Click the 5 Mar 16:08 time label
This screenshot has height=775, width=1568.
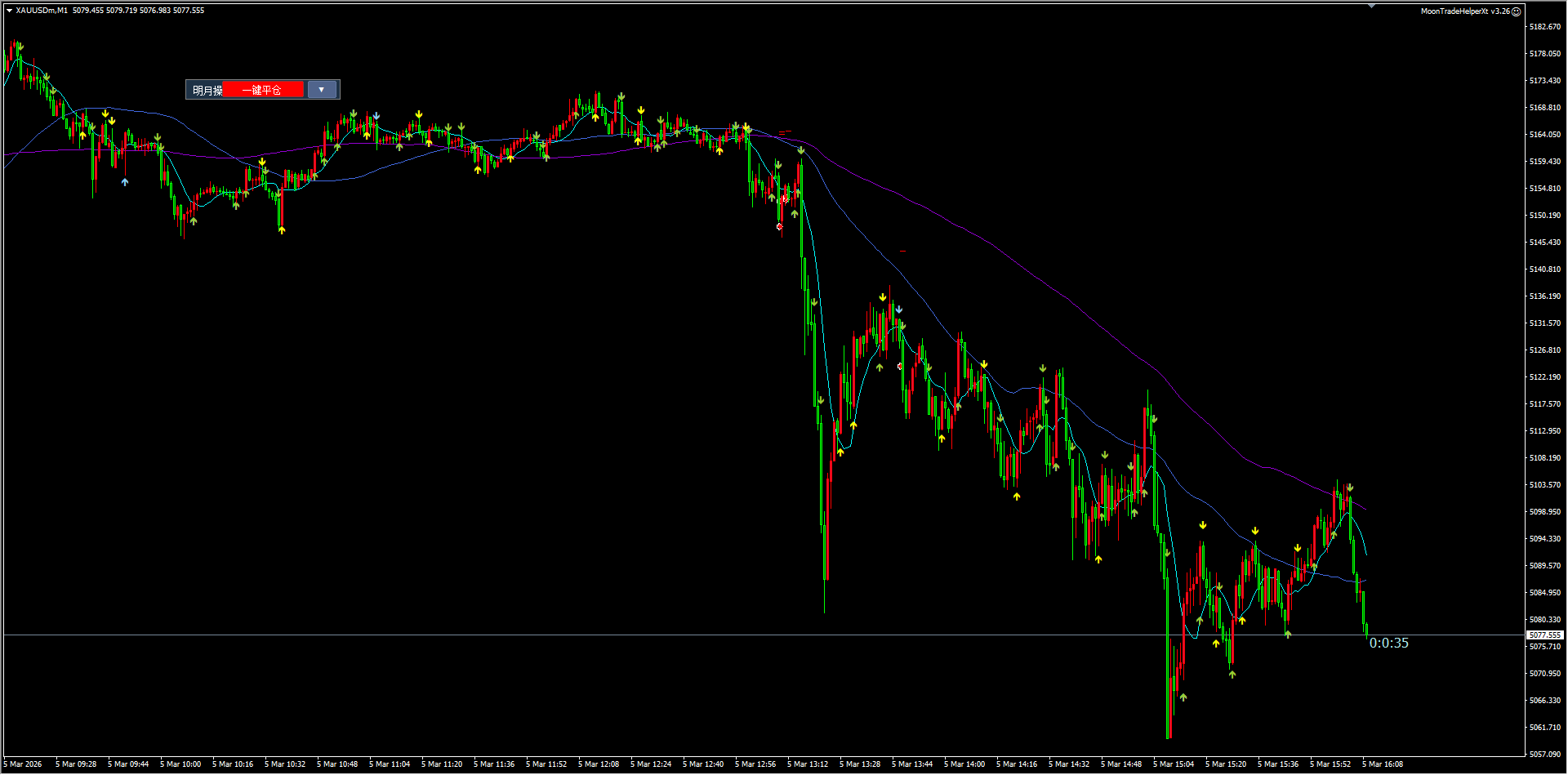pyautogui.click(x=1383, y=764)
